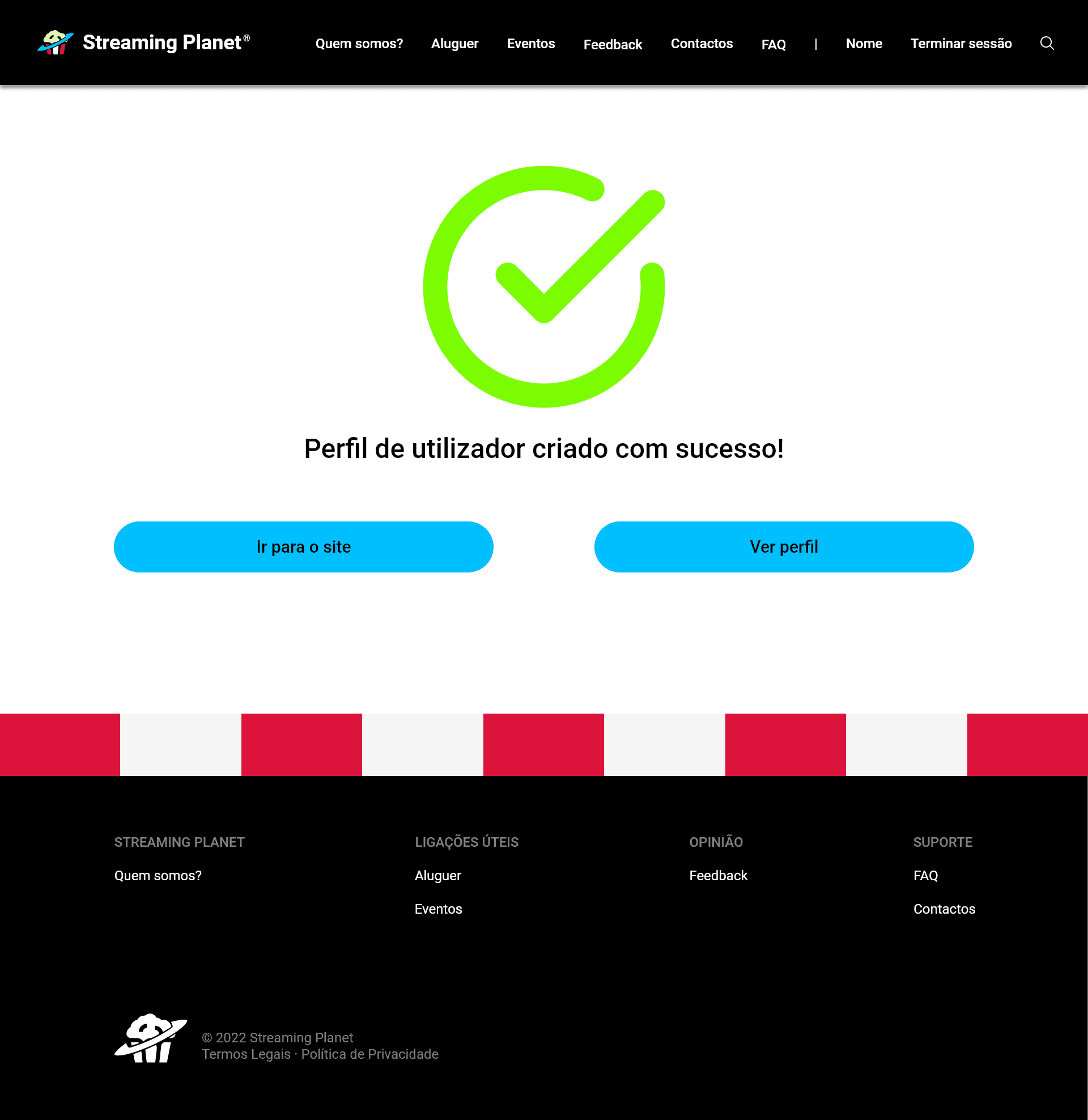Click the Ir para o site button

pos(303,546)
